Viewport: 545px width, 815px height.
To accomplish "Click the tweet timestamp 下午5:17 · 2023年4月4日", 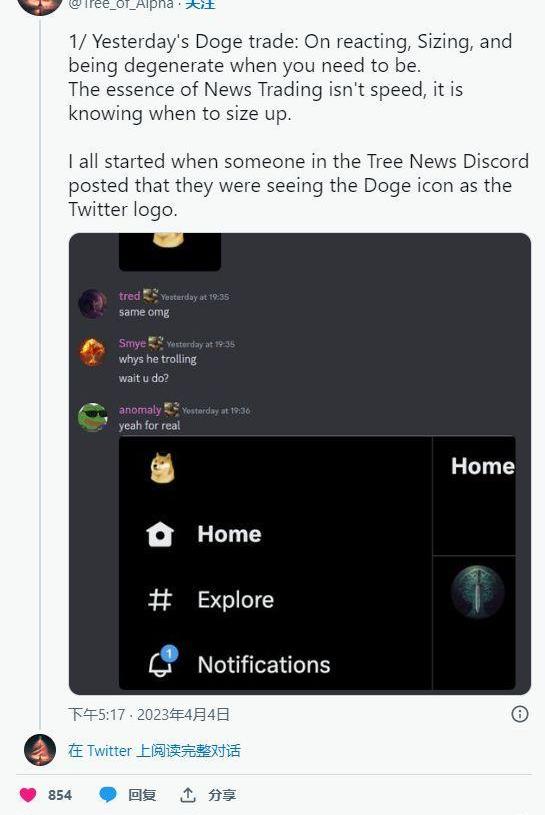I will (x=149, y=714).
